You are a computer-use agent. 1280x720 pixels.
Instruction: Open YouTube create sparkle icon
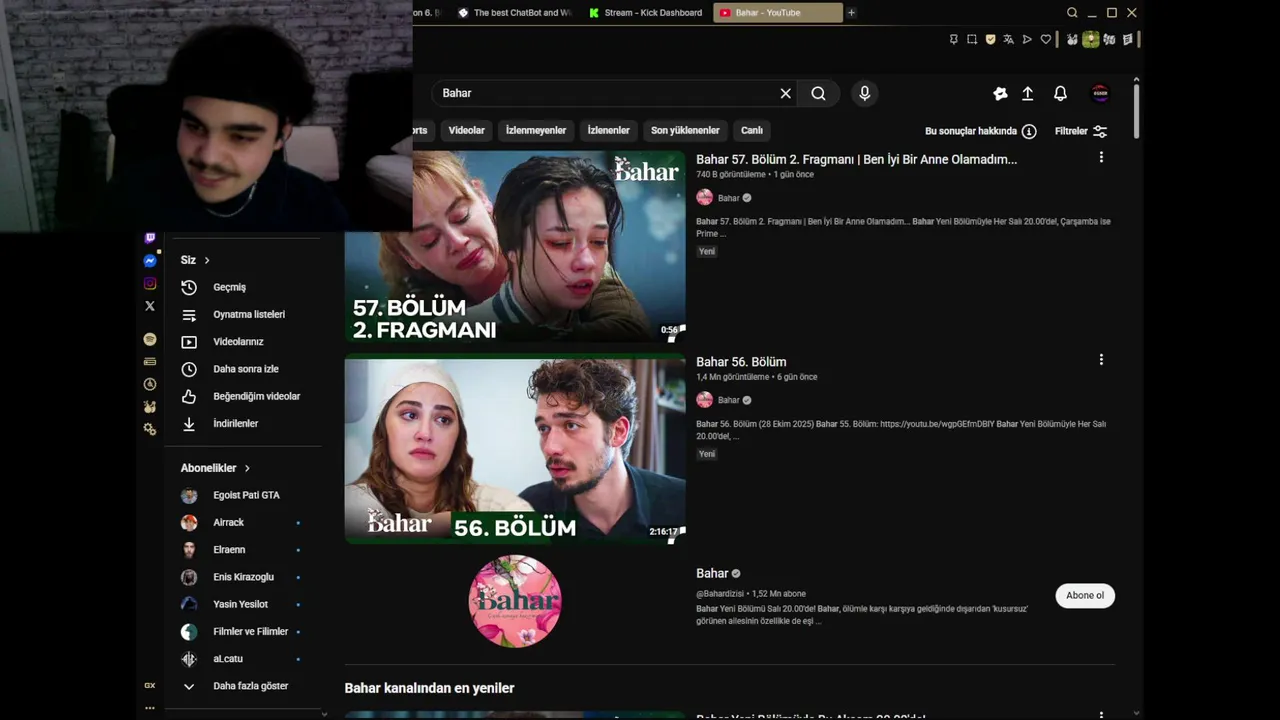coord(1000,93)
